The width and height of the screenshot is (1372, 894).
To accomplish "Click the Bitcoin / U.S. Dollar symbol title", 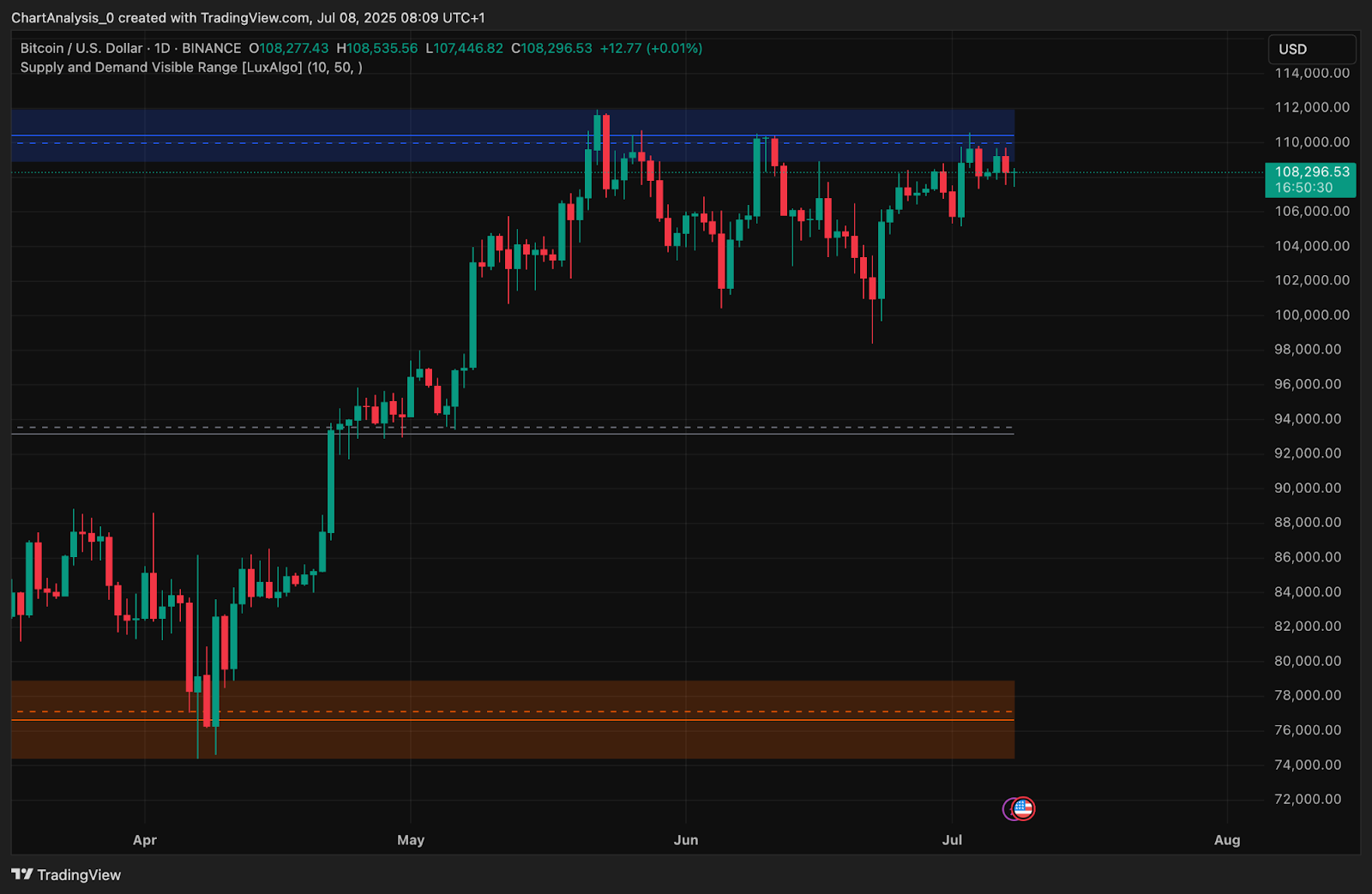I will [81, 48].
